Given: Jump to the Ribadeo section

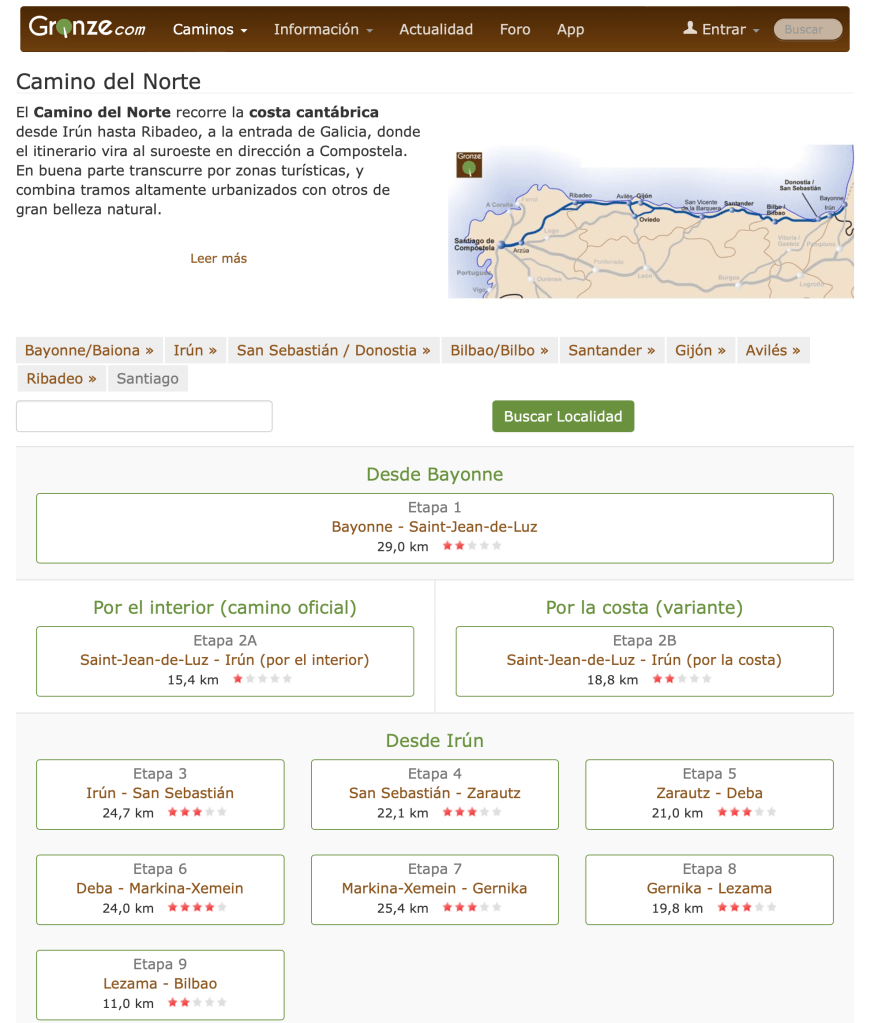Looking at the screenshot, I should click(61, 379).
